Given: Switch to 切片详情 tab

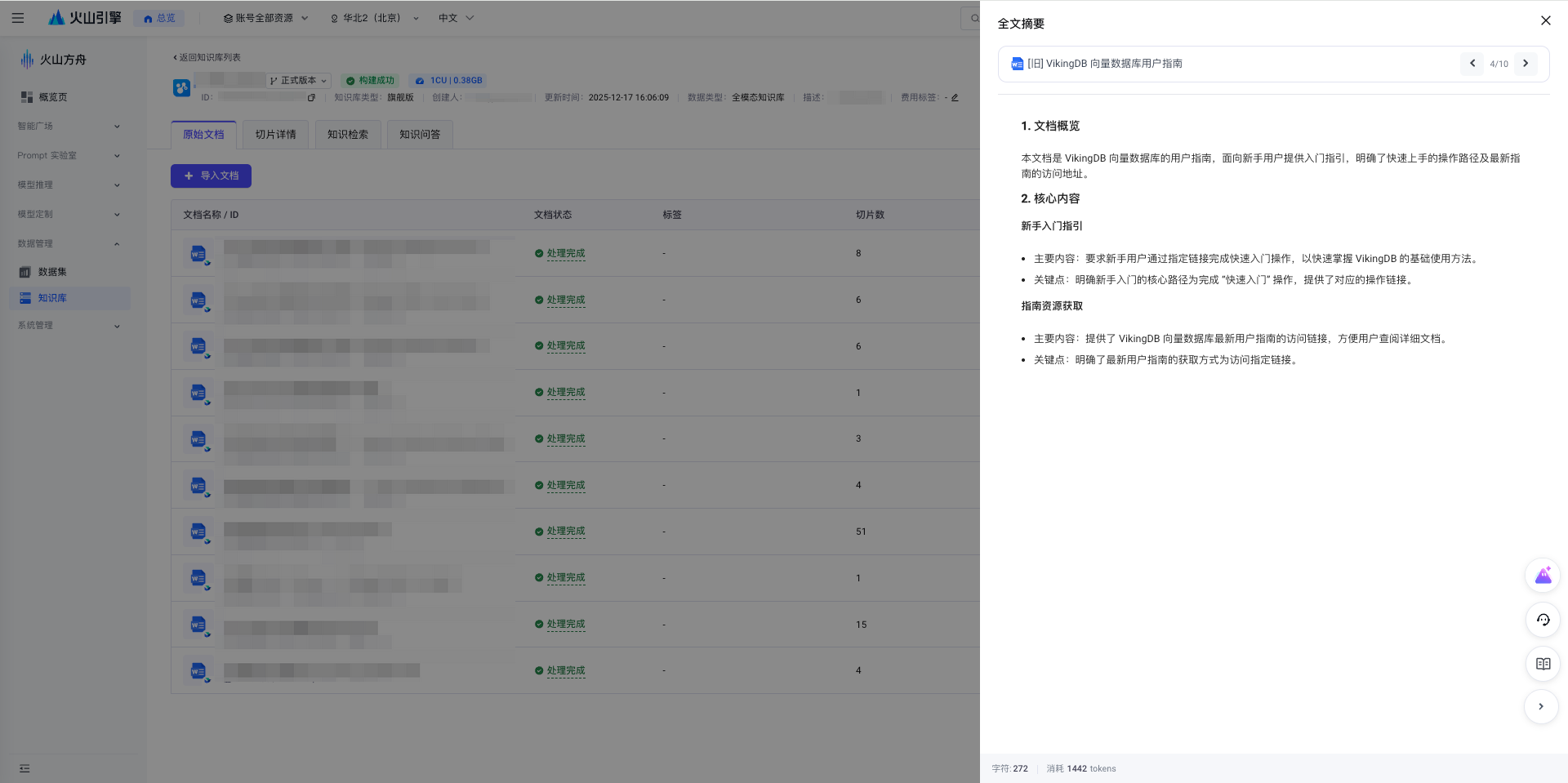Looking at the screenshot, I should pos(276,135).
